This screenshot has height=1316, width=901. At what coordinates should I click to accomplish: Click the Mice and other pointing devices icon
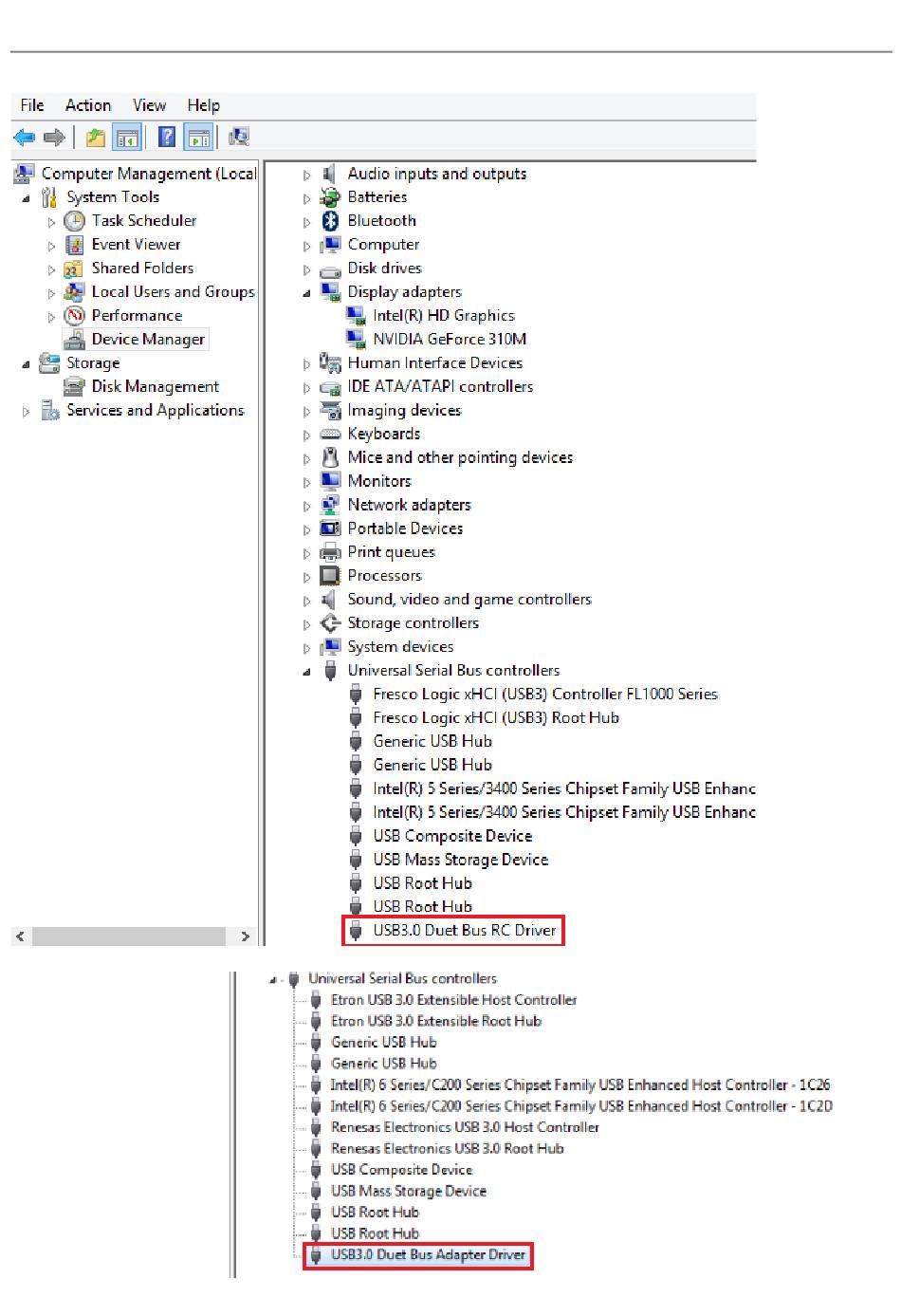[330, 457]
